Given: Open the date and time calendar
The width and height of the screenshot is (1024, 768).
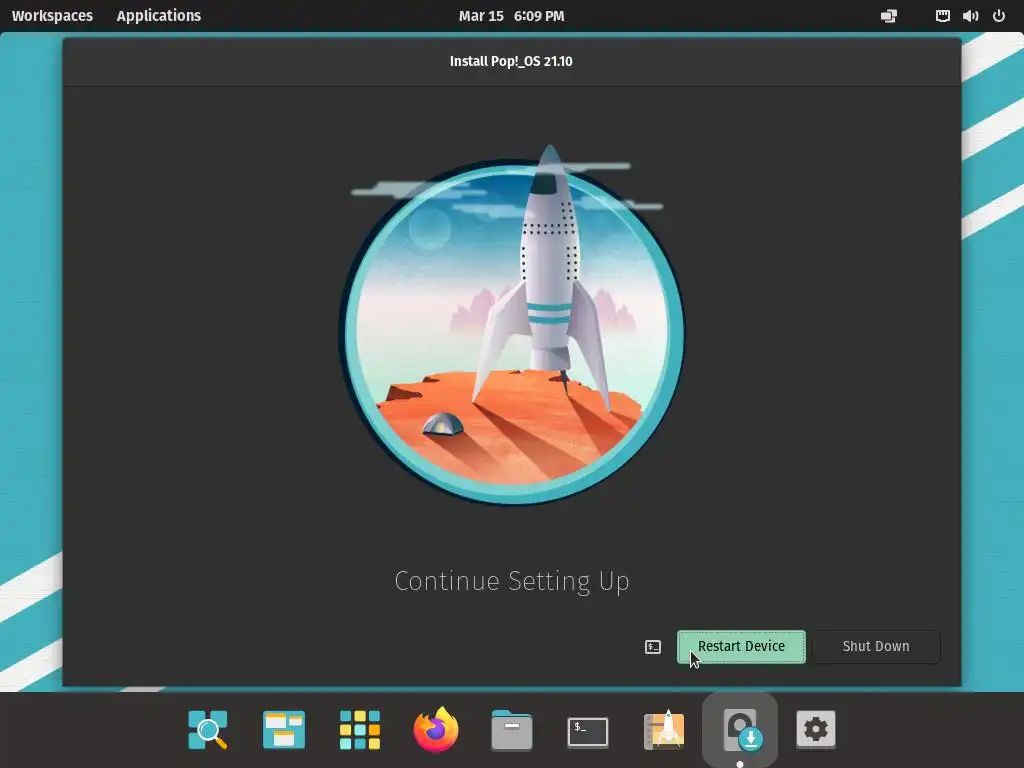Looking at the screenshot, I should tap(511, 16).
